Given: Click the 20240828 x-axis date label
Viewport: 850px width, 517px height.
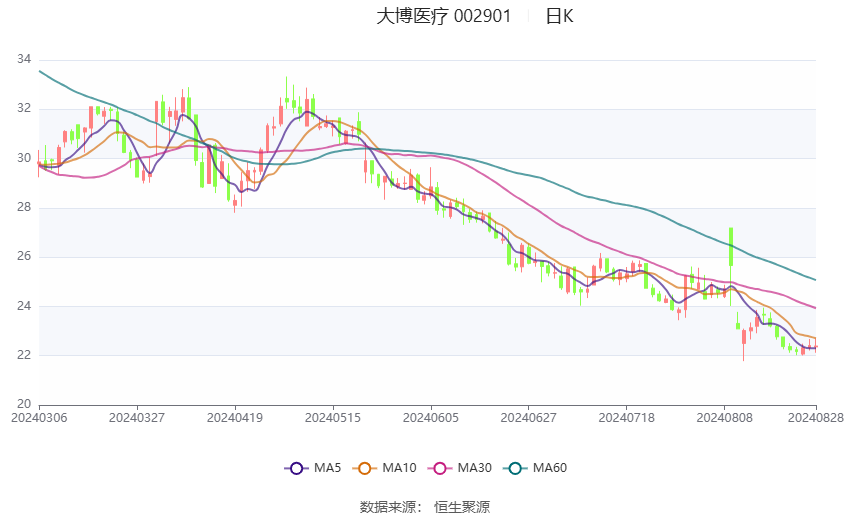Looking at the screenshot, I should point(816,418).
